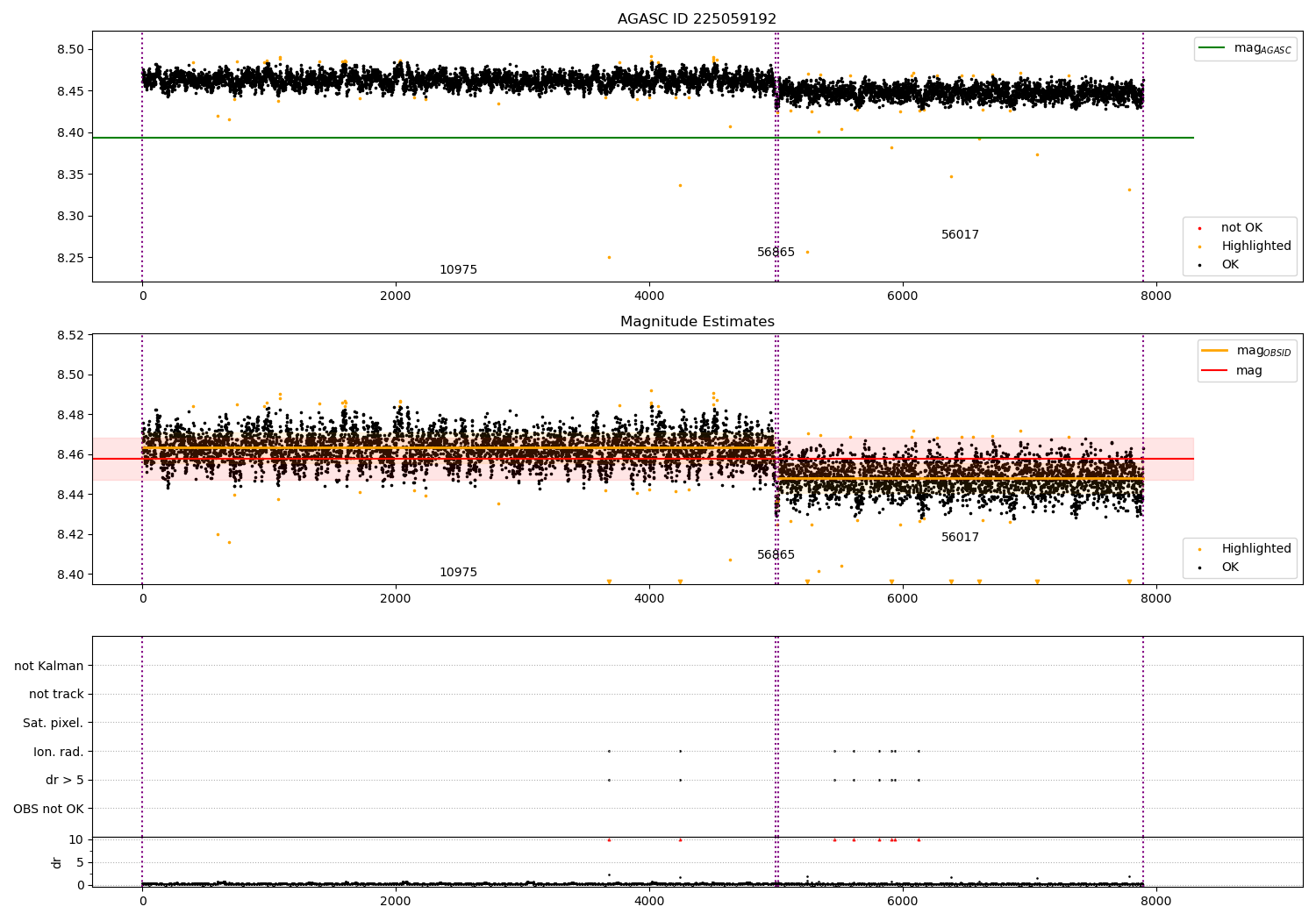Viewport: 1316px width, 921px height.
Task: Click the "8.45" y-axis tick label
Action: point(71,91)
